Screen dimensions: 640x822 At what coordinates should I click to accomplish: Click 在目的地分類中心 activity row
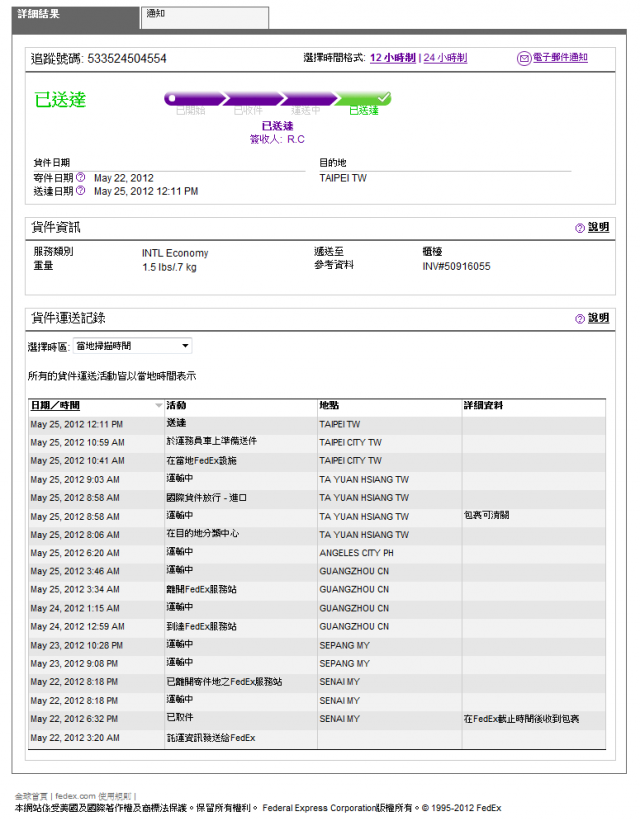[202, 533]
